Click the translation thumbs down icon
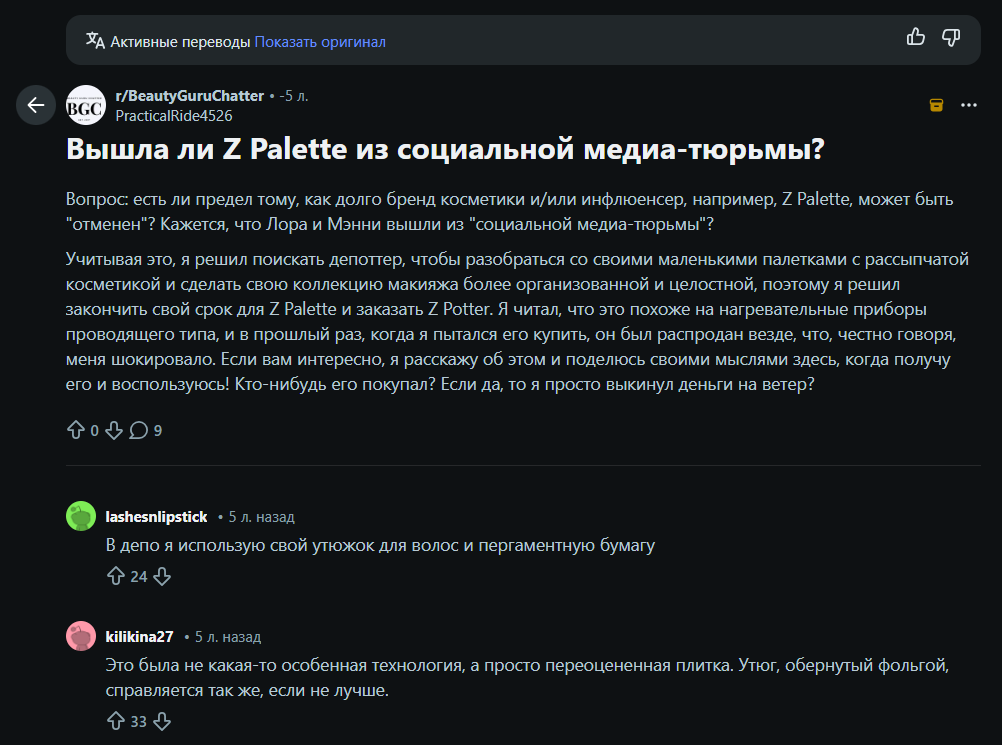Viewport: 1002px width, 745px height. point(951,38)
